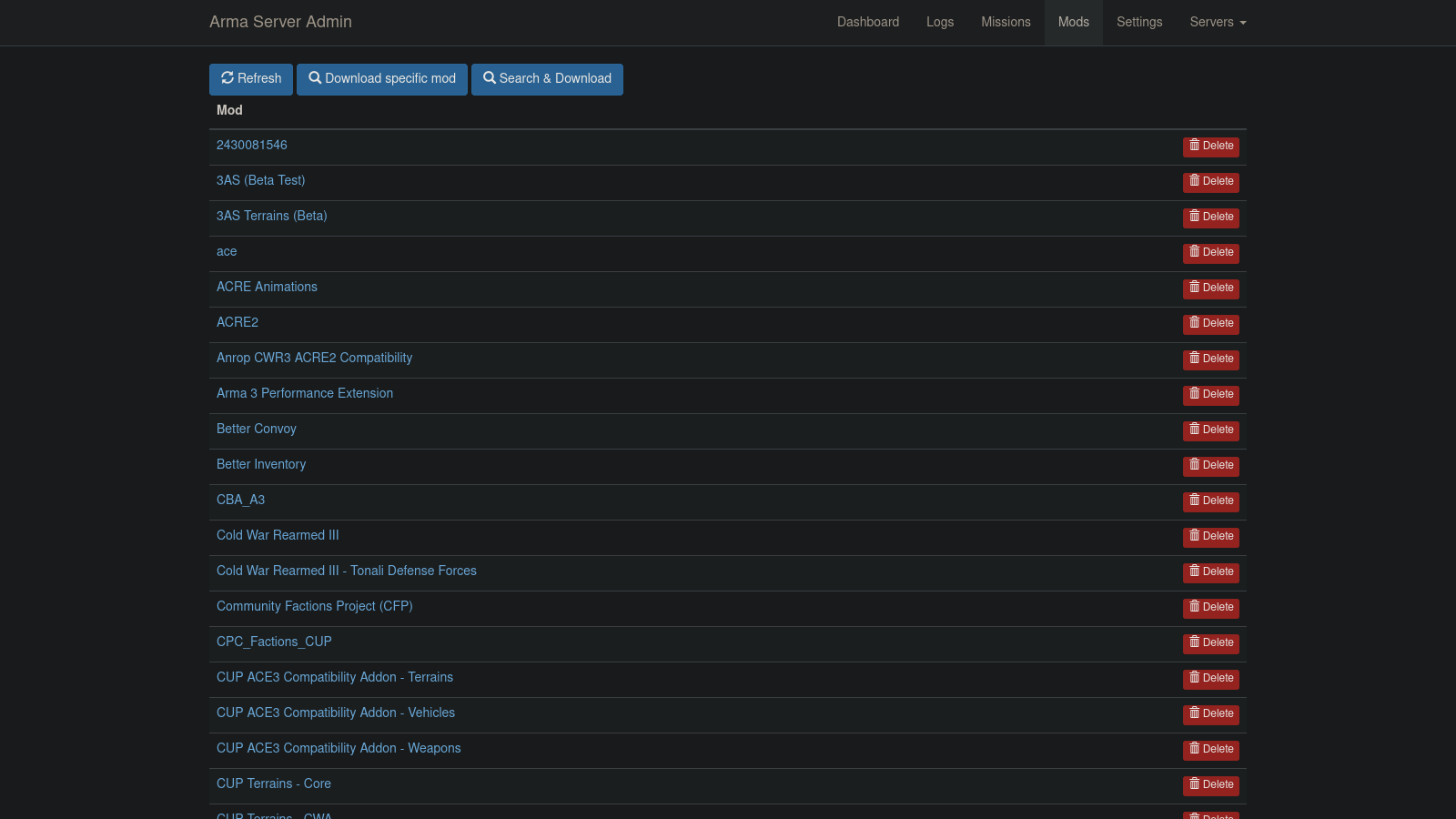1456x819 pixels.
Task: Open CUP ACE3 Compatibility Addon - Vehicles link
Action: [336, 713]
